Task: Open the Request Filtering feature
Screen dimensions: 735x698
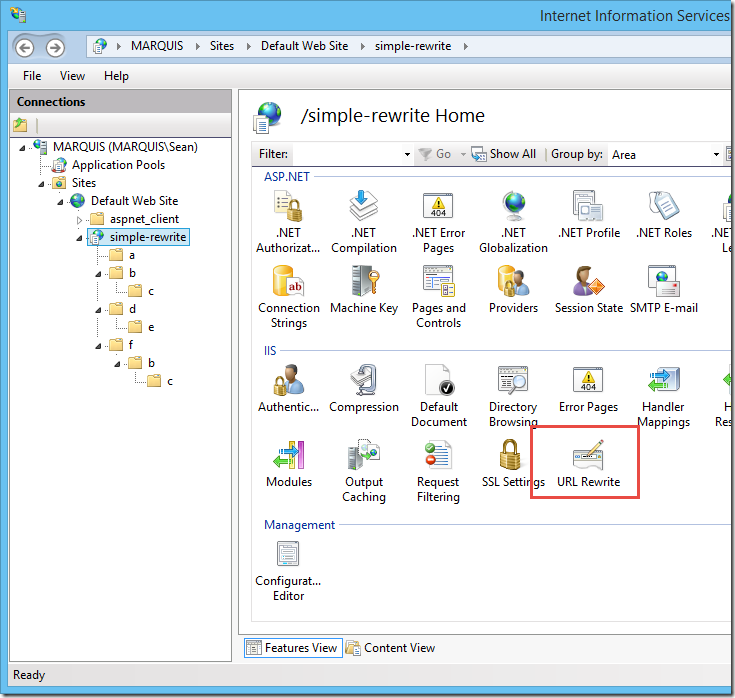Action: (x=438, y=471)
